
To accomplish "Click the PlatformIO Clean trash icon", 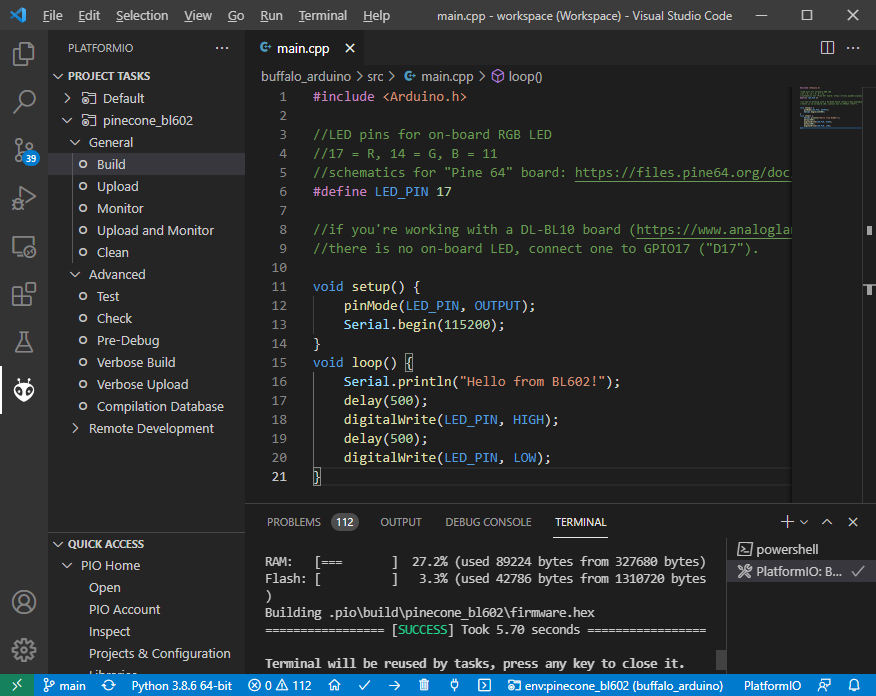I will click(x=424, y=685).
